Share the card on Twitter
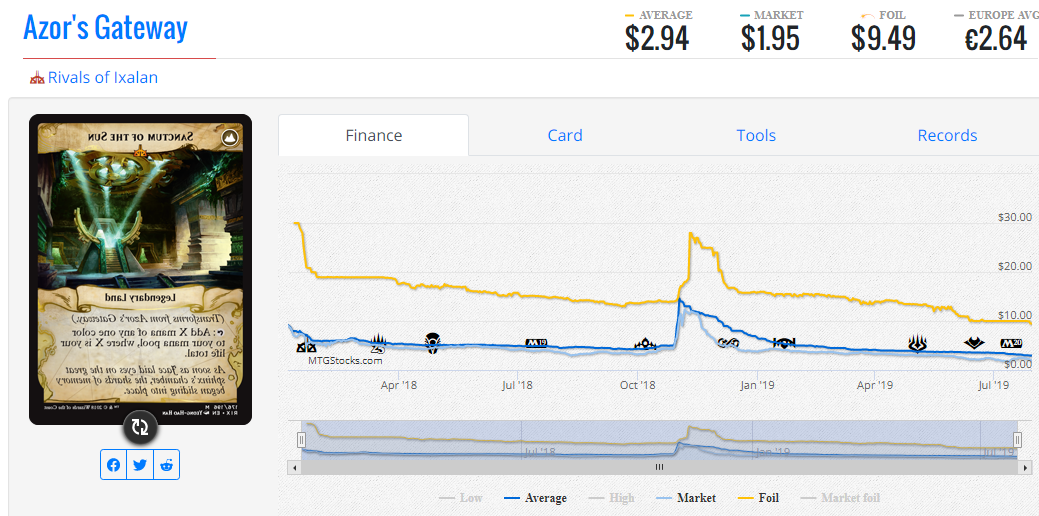 (x=140, y=465)
